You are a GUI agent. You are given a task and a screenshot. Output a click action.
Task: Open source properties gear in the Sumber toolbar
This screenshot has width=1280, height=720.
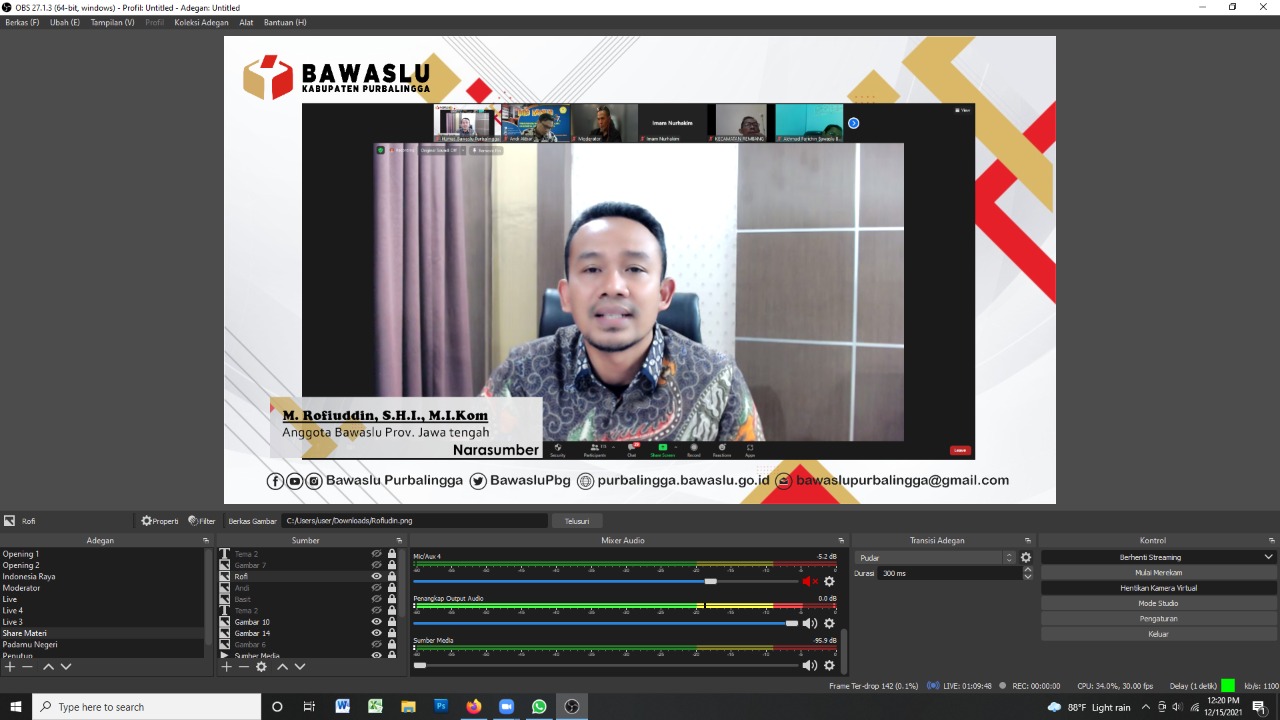tap(261, 667)
